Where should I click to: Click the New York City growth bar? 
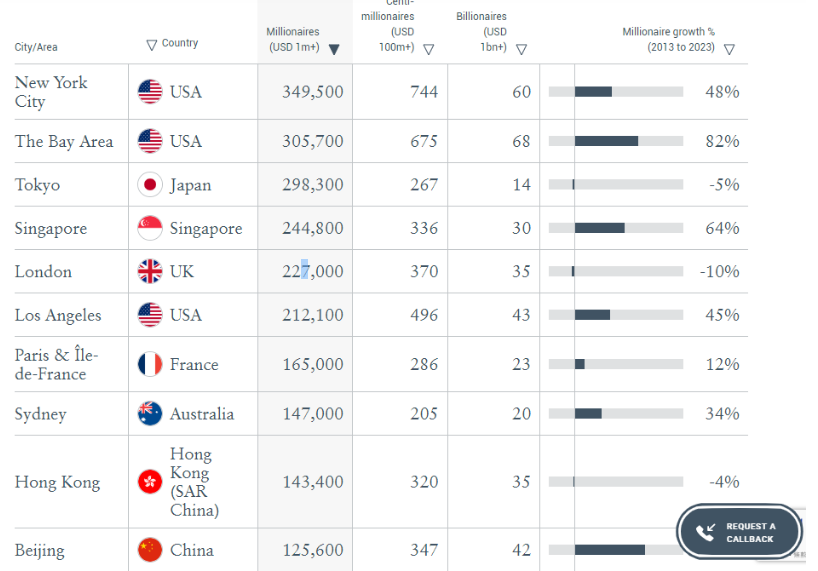click(593, 92)
